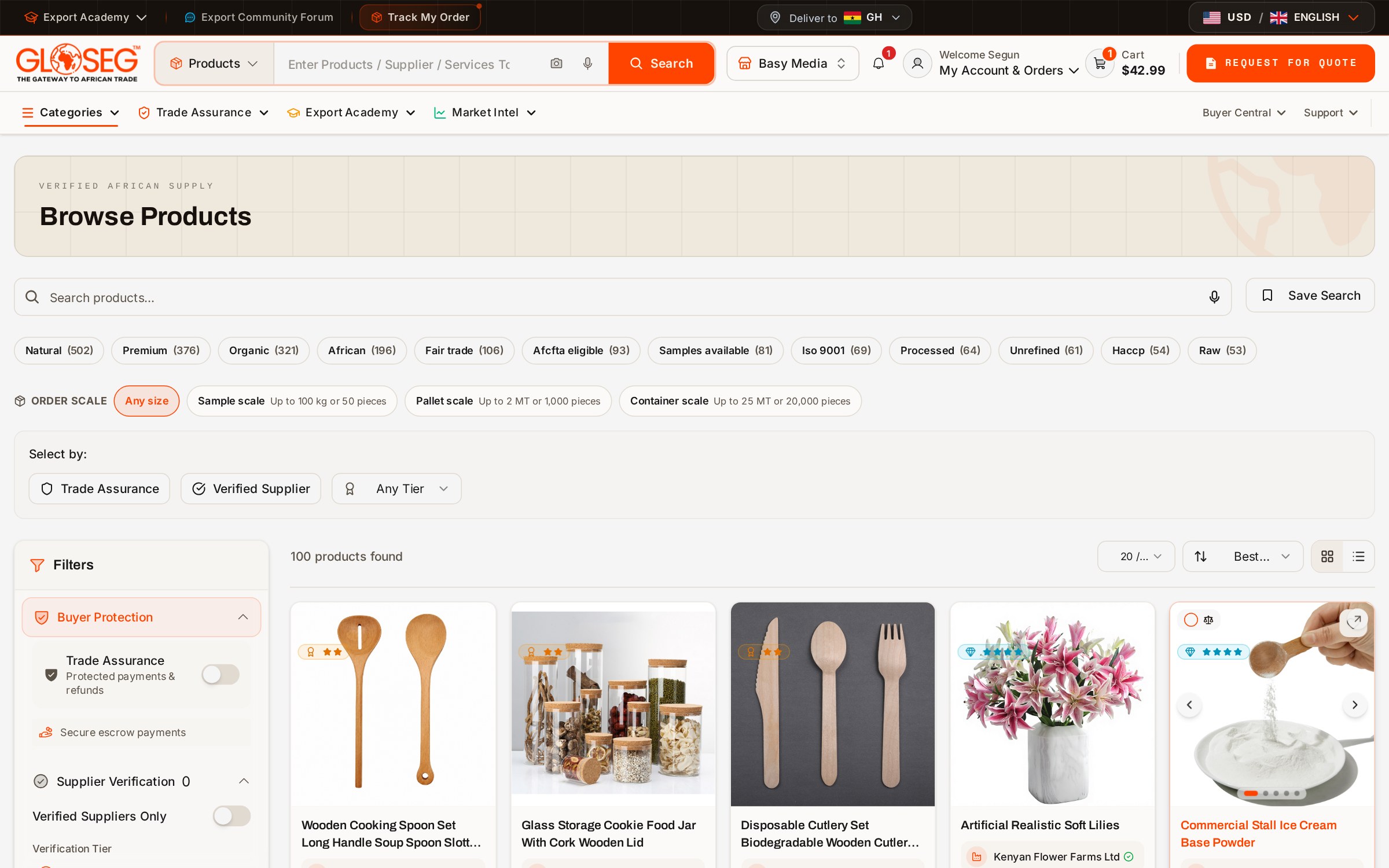Click the Request for Quote button

(x=1280, y=63)
